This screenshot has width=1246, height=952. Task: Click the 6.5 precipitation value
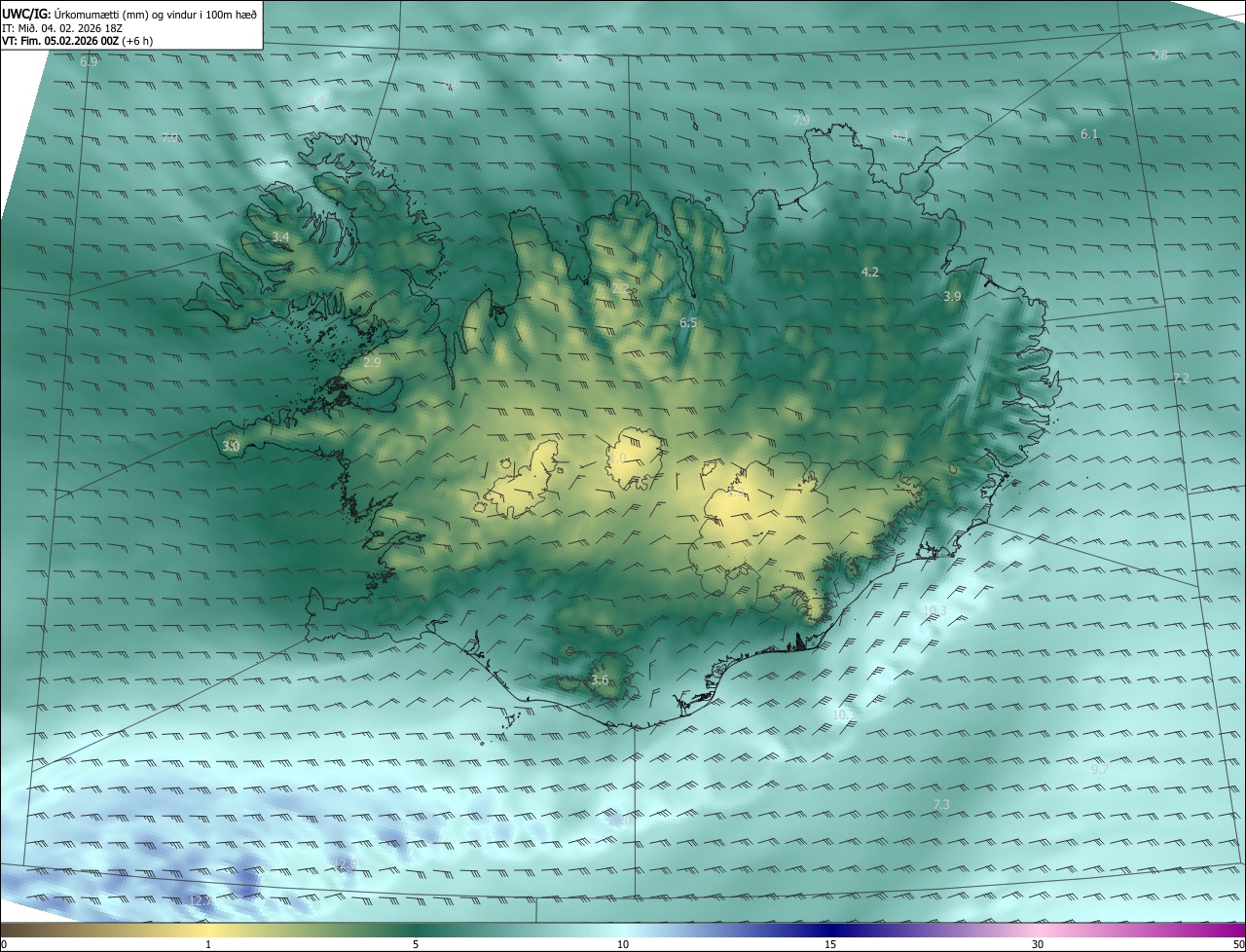688,322
